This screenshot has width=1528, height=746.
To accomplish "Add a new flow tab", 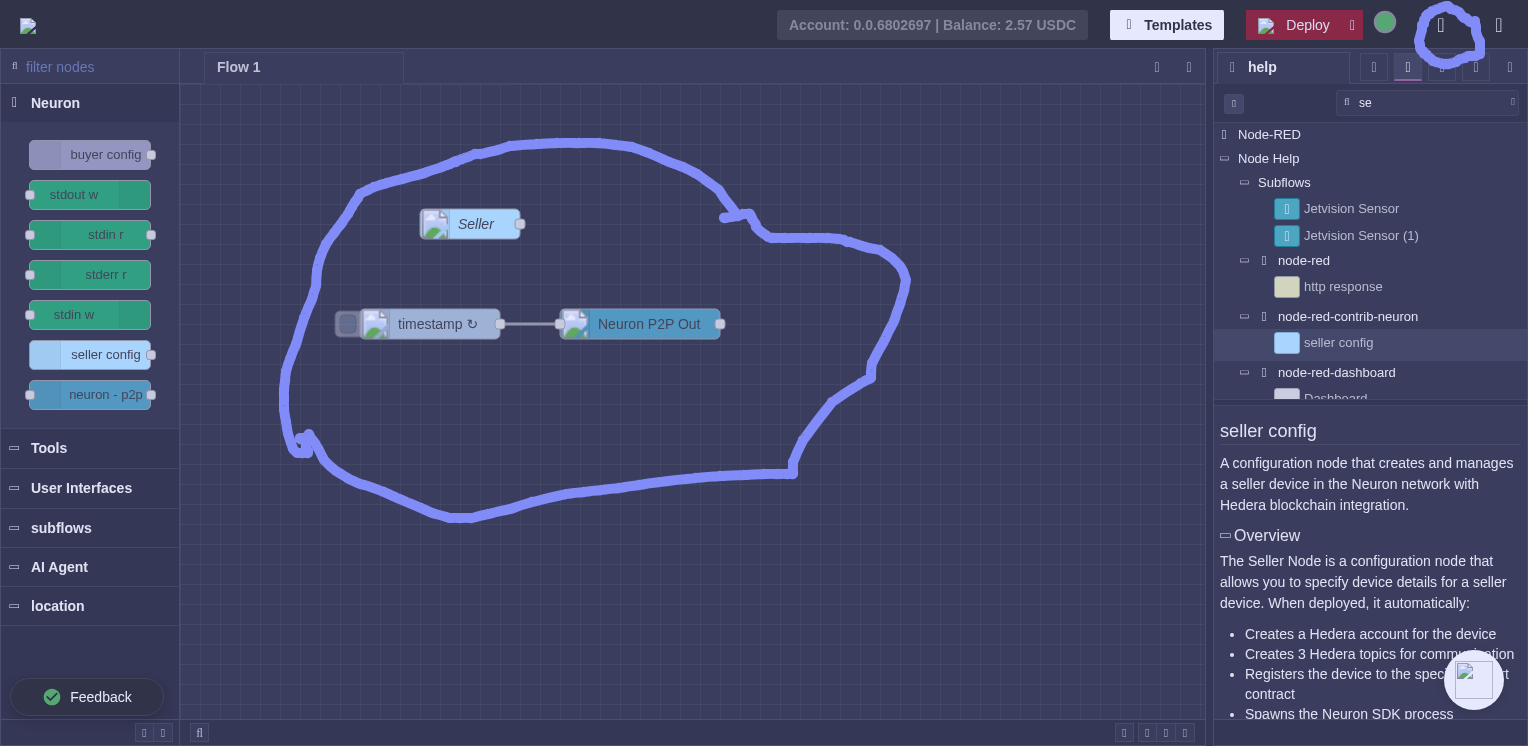I will pyautogui.click(x=1157, y=67).
